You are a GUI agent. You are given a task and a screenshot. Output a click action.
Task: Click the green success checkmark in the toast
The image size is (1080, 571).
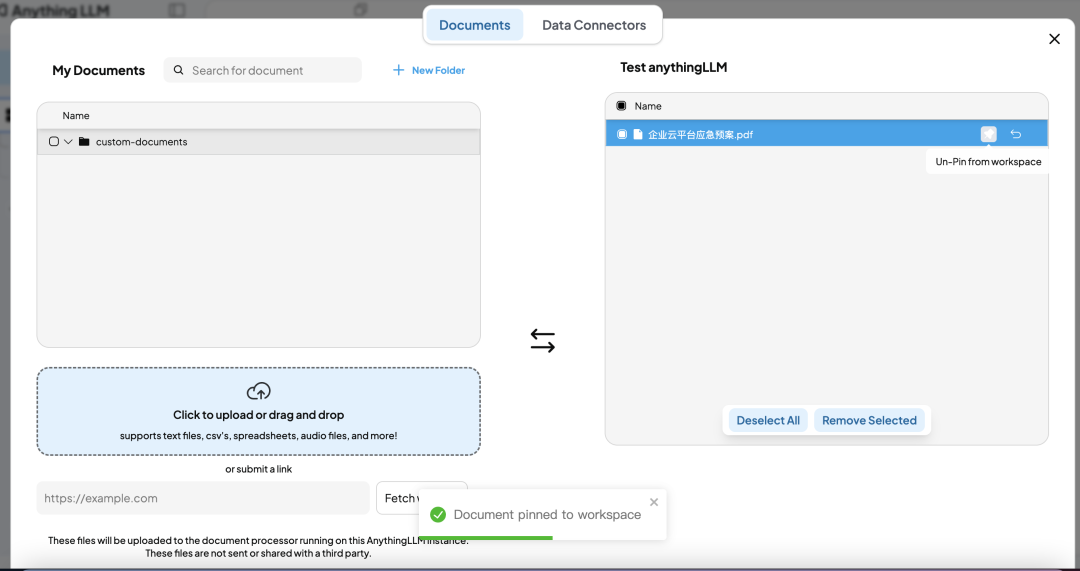(x=438, y=515)
